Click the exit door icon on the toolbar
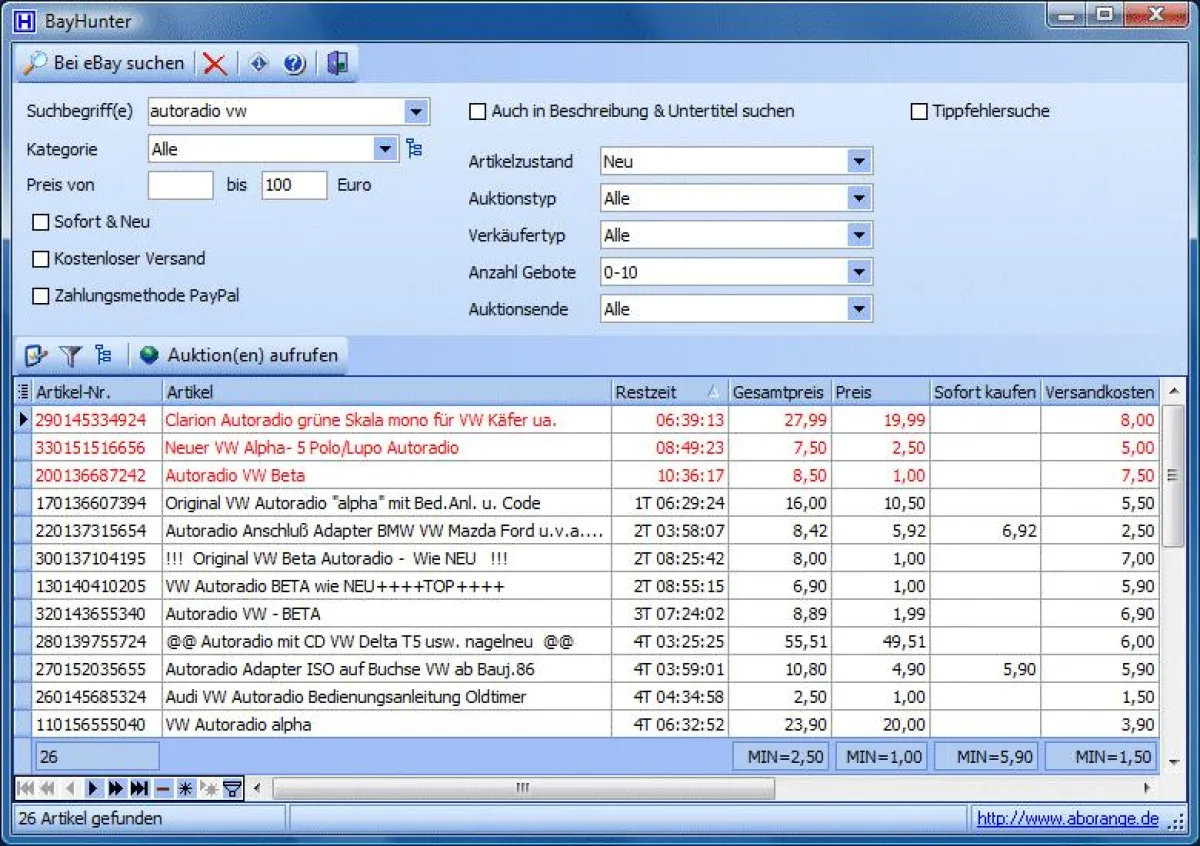 coord(337,62)
